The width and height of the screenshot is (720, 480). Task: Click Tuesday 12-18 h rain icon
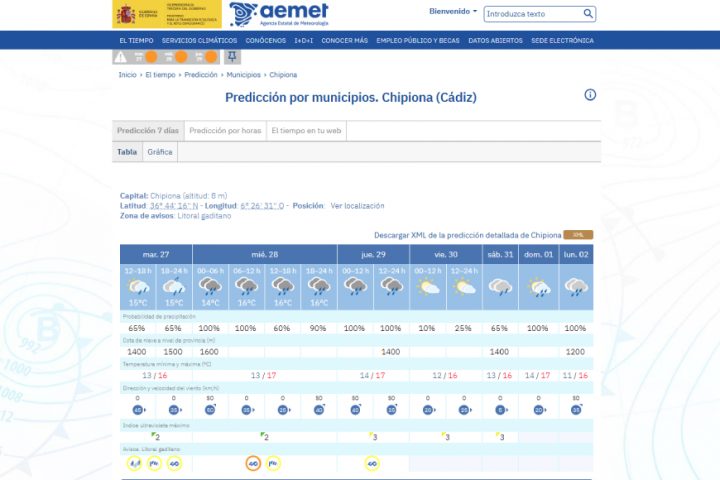(138, 288)
